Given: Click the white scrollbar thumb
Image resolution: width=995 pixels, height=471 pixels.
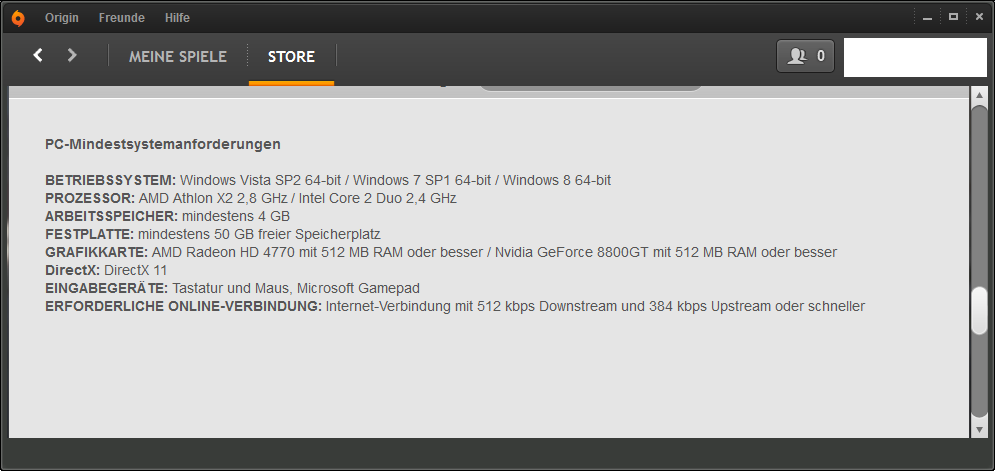Looking at the screenshot, I should point(979,311).
